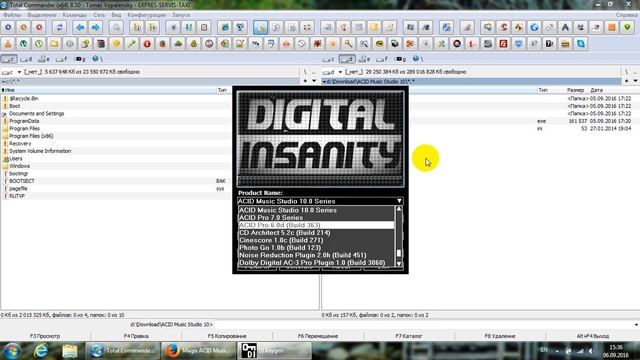The height and width of the screenshot is (360, 640).
Task: Click the brown briefcase toolbar icon
Action: 565,44
